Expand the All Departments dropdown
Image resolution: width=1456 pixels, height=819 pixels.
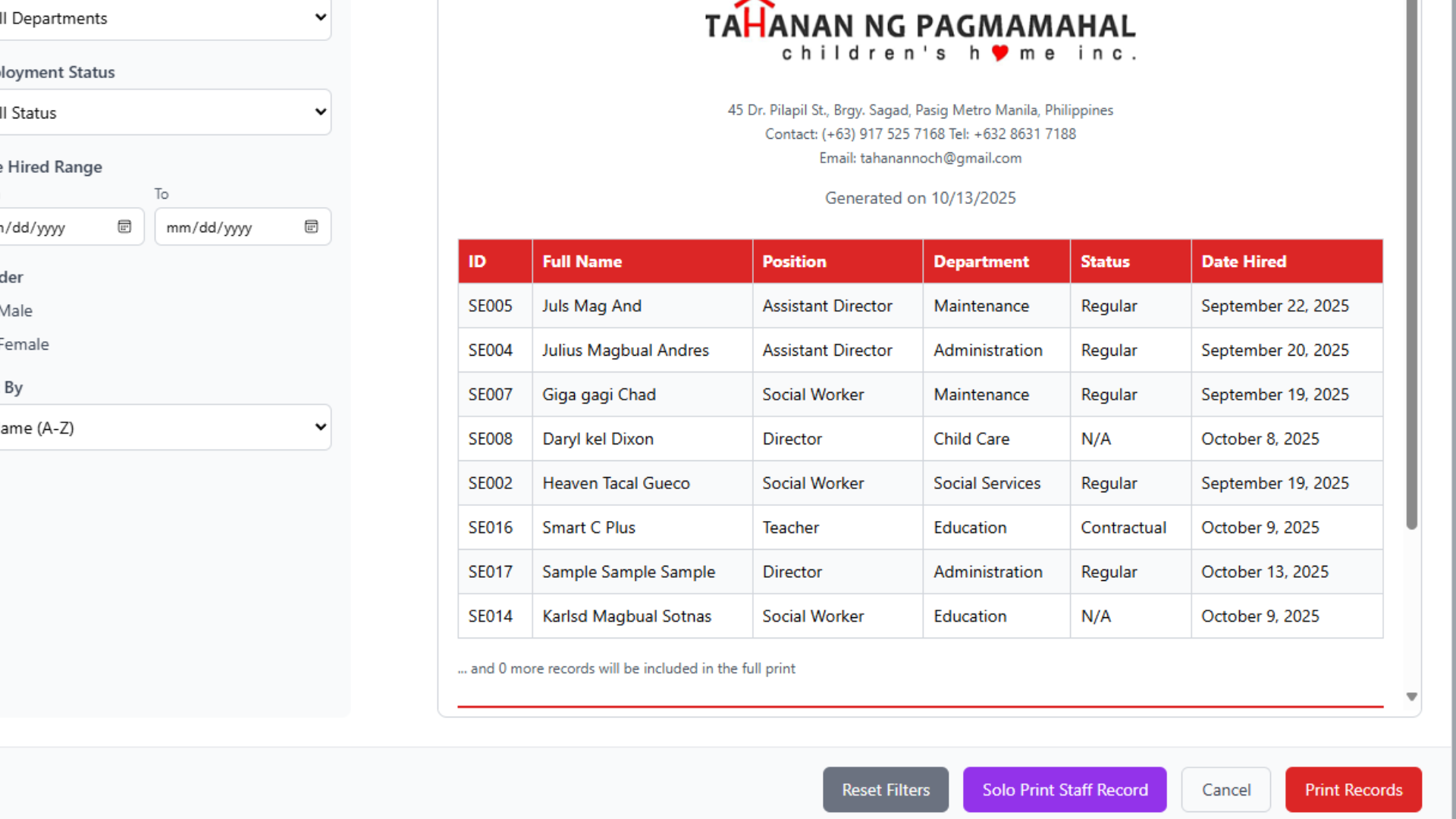164,18
